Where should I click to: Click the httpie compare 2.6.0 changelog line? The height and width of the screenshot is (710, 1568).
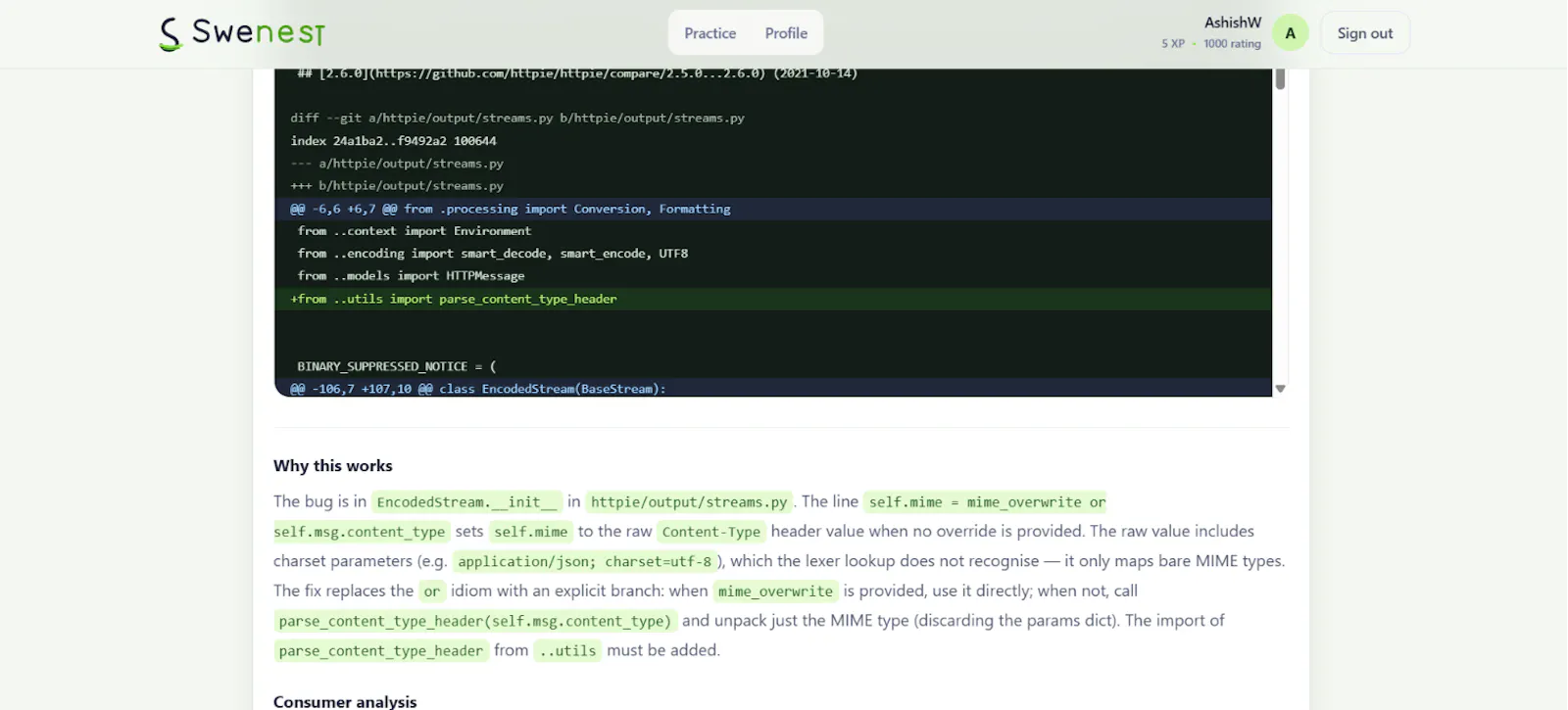[x=577, y=73]
